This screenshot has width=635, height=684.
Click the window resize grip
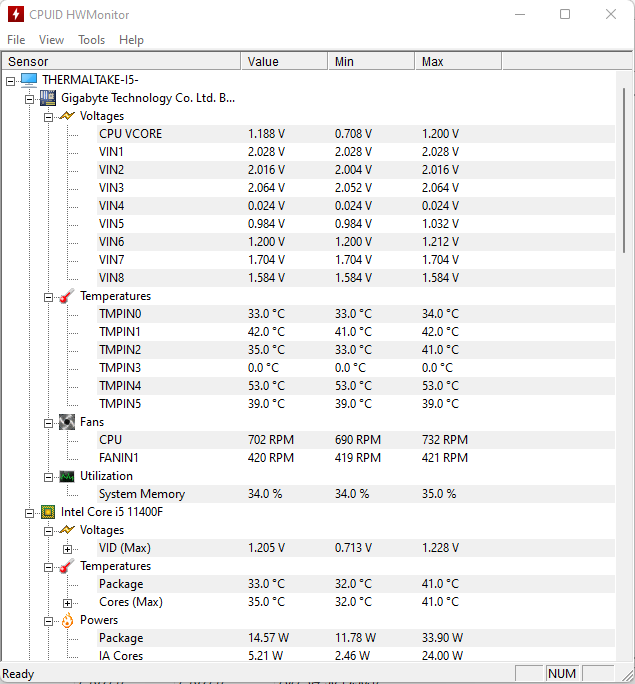click(627, 675)
